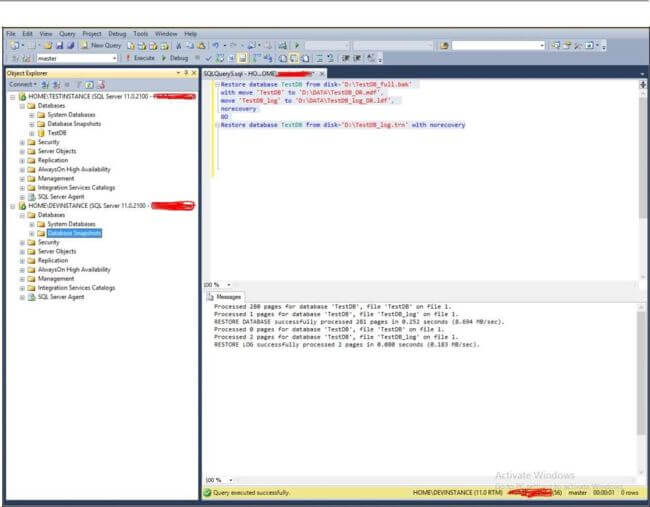Switch to the Messages tab
The height and width of the screenshot is (507, 650).
coord(227,297)
